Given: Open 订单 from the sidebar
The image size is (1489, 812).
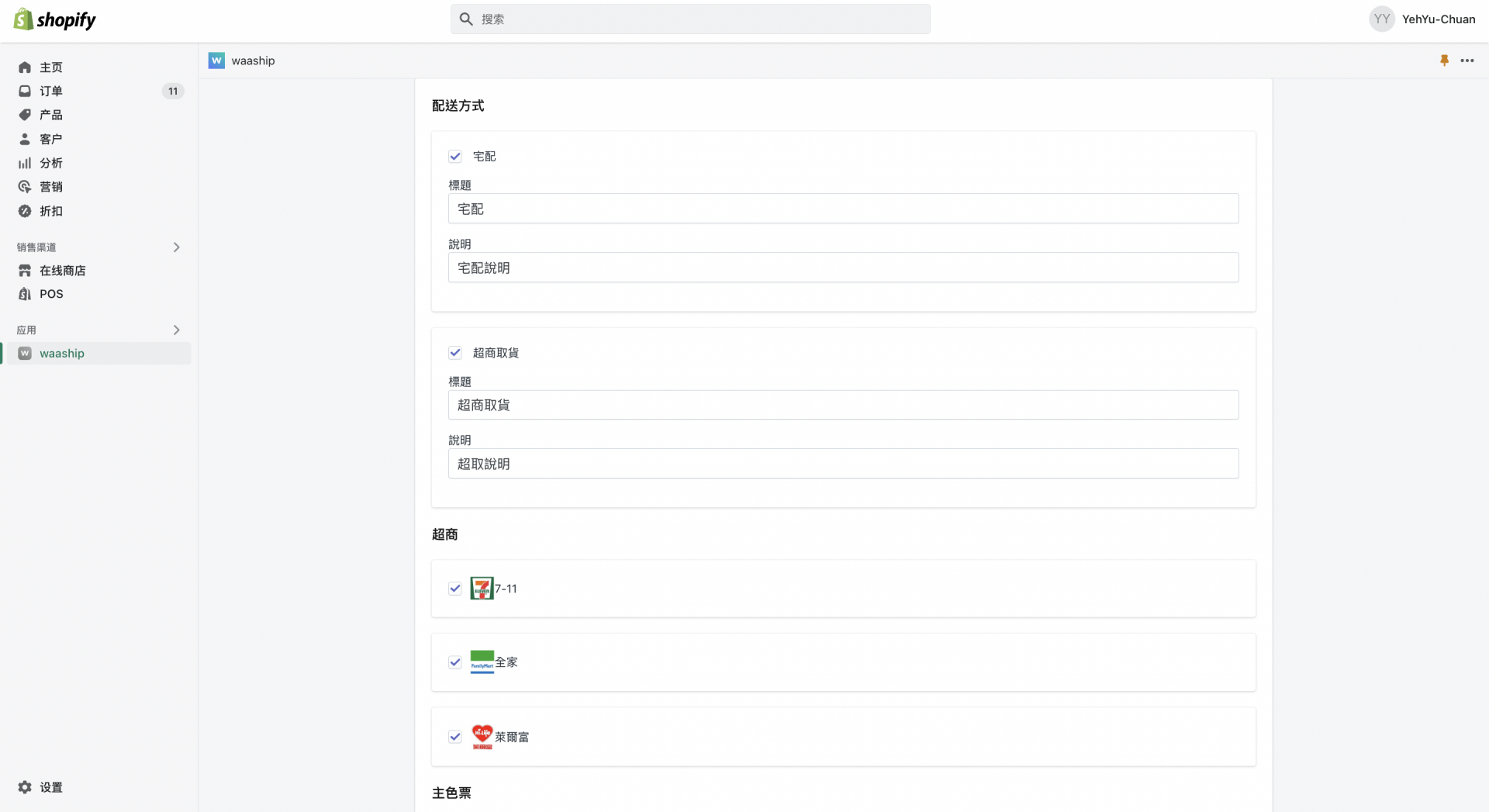Looking at the screenshot, I should 51,91.
